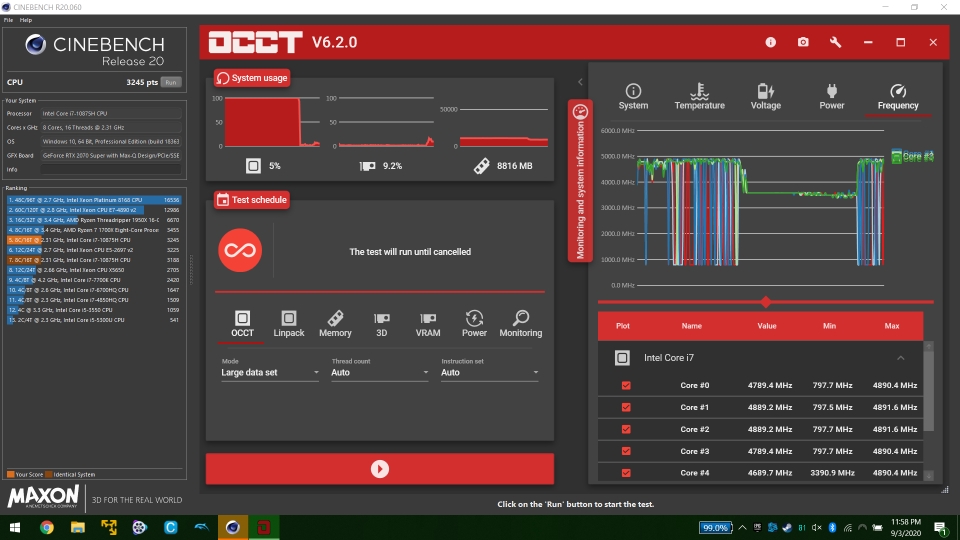
Task: Select the OCCT test type
Action: (242, 324)
